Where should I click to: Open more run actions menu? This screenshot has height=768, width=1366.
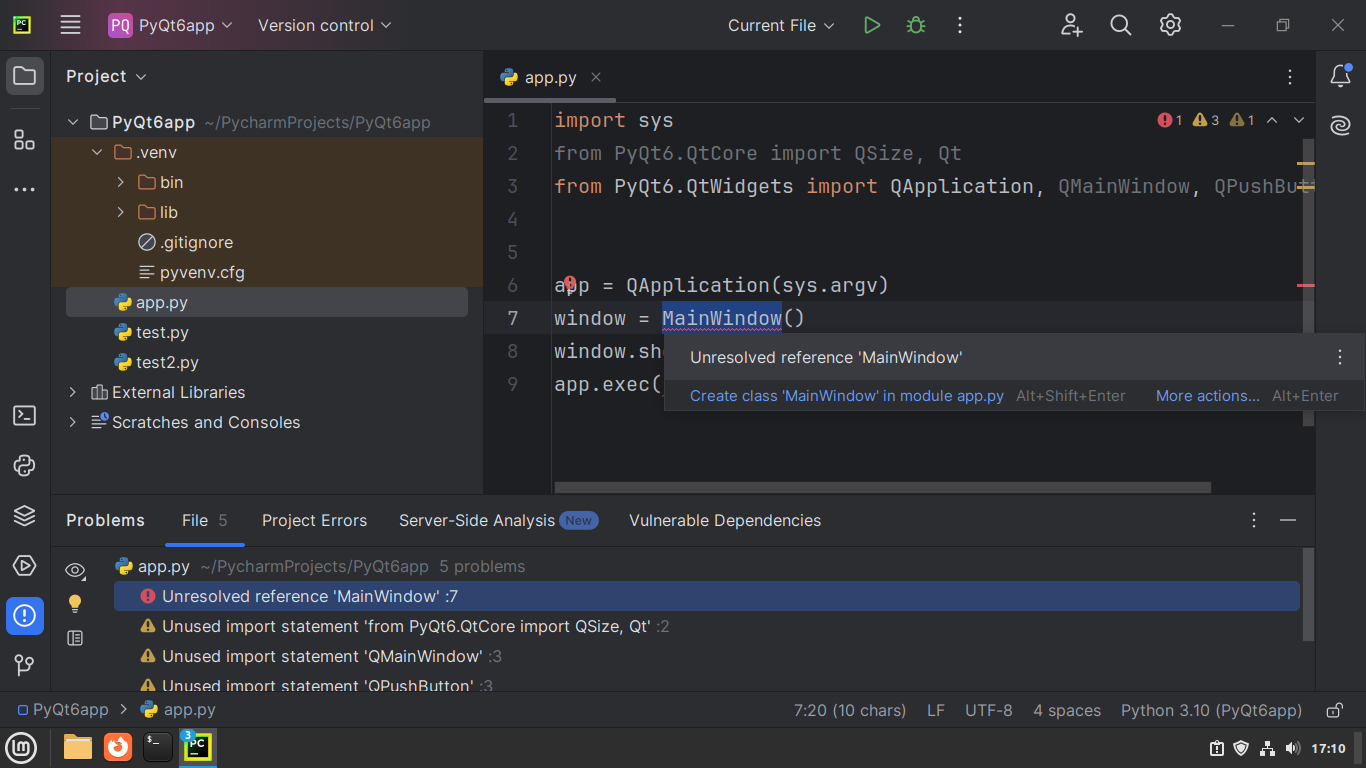[x=960, y=25]
